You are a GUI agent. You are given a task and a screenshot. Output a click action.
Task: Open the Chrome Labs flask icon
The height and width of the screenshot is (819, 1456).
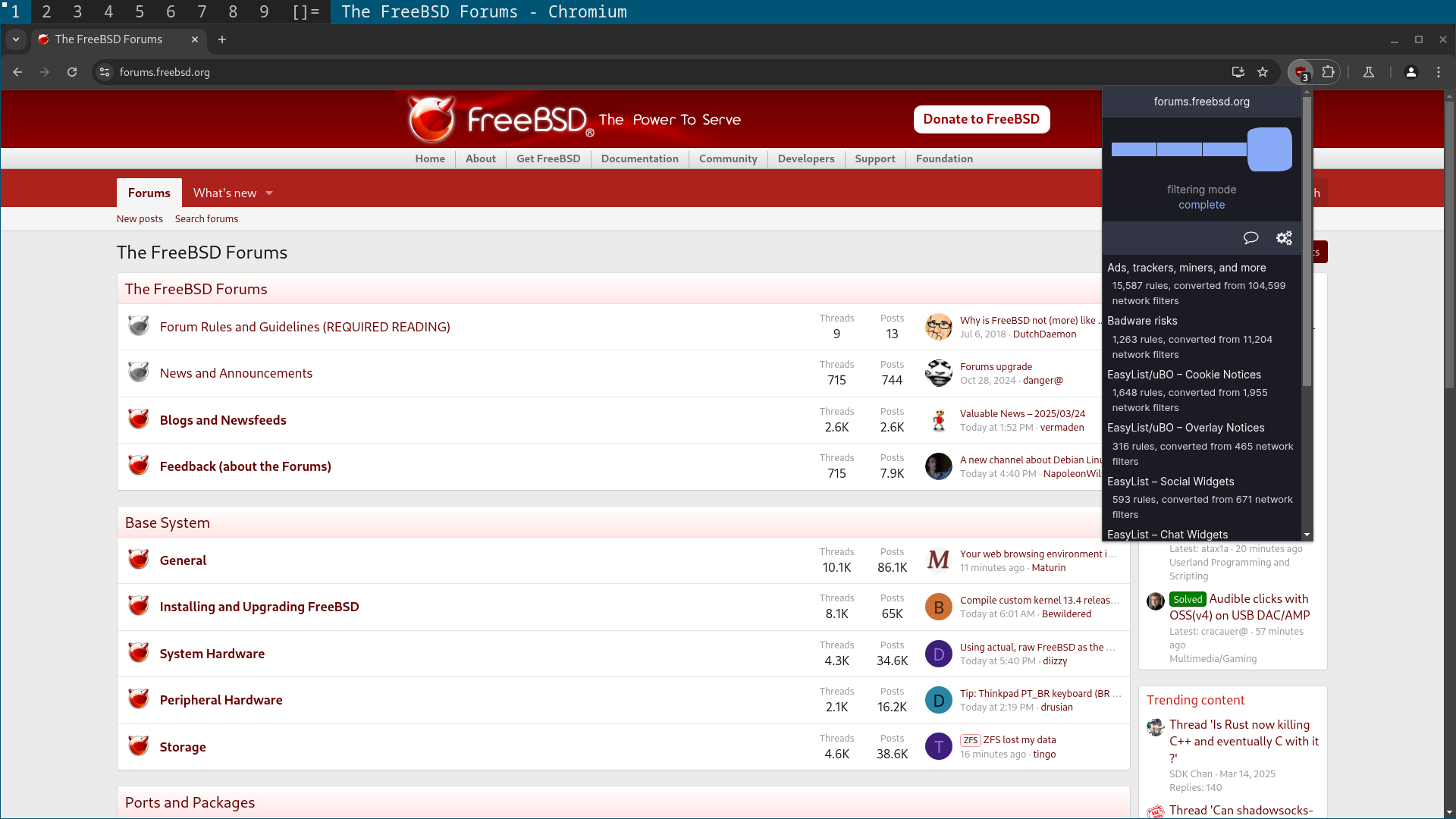point(1369,72)
